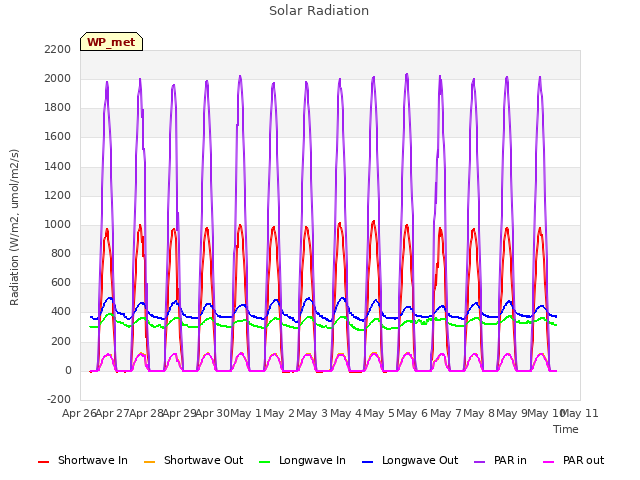Click the 1400 y-axis tick label
Image resolution: width=640 pixels, height=480 pixels.
pos(58,166)
